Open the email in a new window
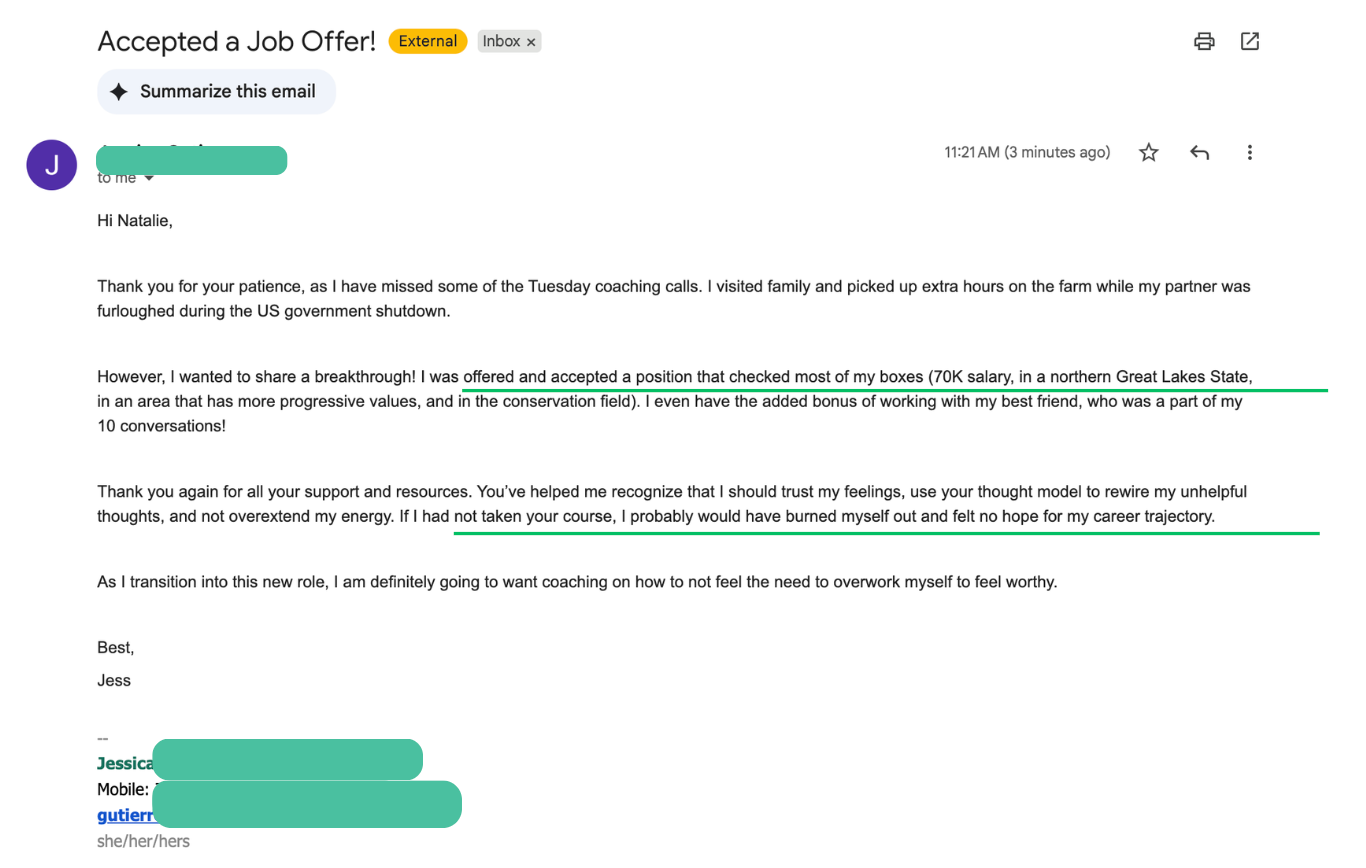Viewport: 1366px width, 868px height. coord(1250,41)
